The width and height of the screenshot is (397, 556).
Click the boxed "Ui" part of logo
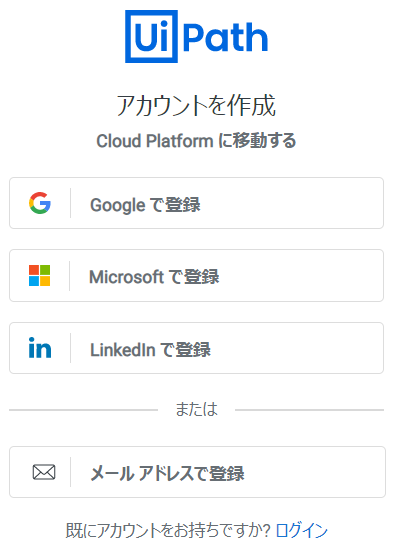click(151, 37)
